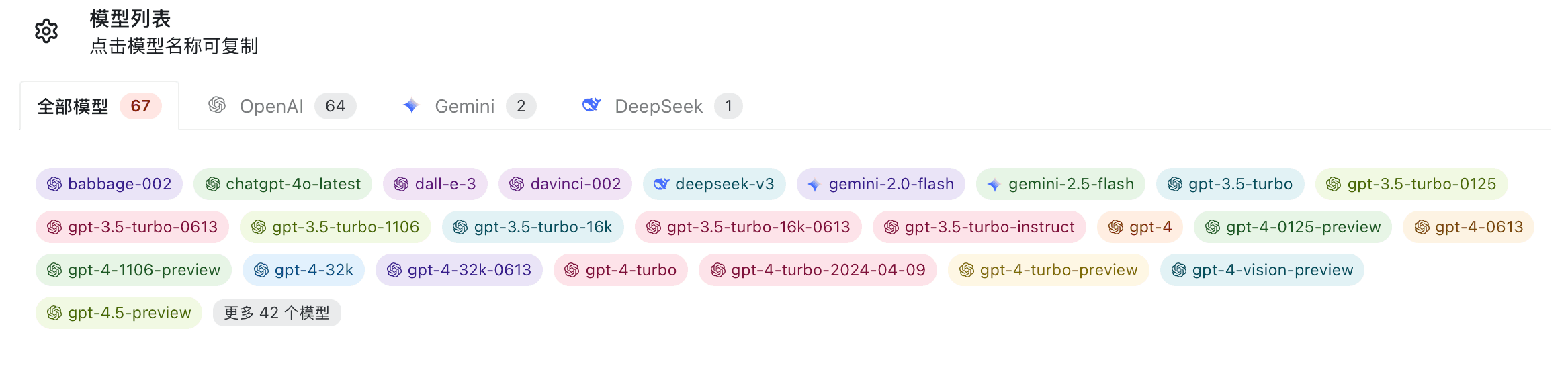
Task: Select the DeepSeek models tab
Action: point(658,106)
